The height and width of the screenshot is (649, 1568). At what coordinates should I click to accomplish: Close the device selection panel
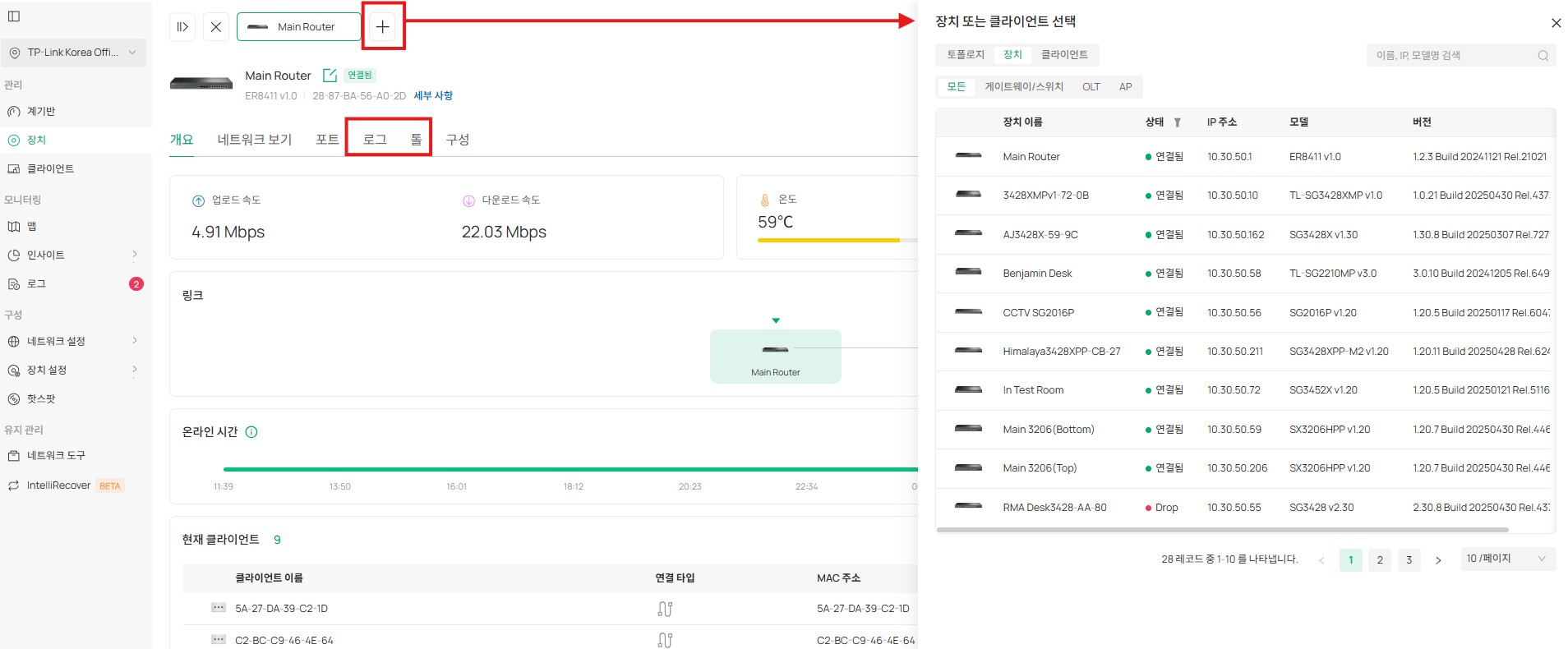1556,23
